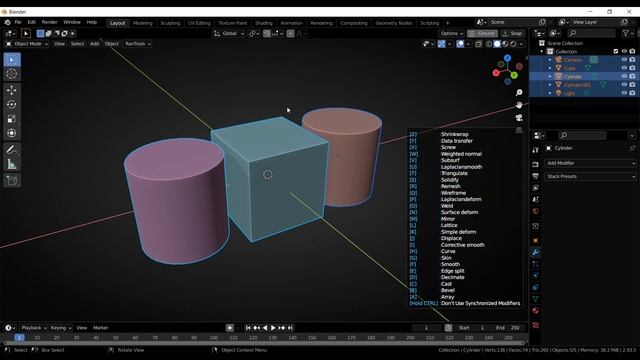The width and height of the screenshot is (640, 360).
Task: Open the RanTools dropdown menu
Action: tap(138, 44)
